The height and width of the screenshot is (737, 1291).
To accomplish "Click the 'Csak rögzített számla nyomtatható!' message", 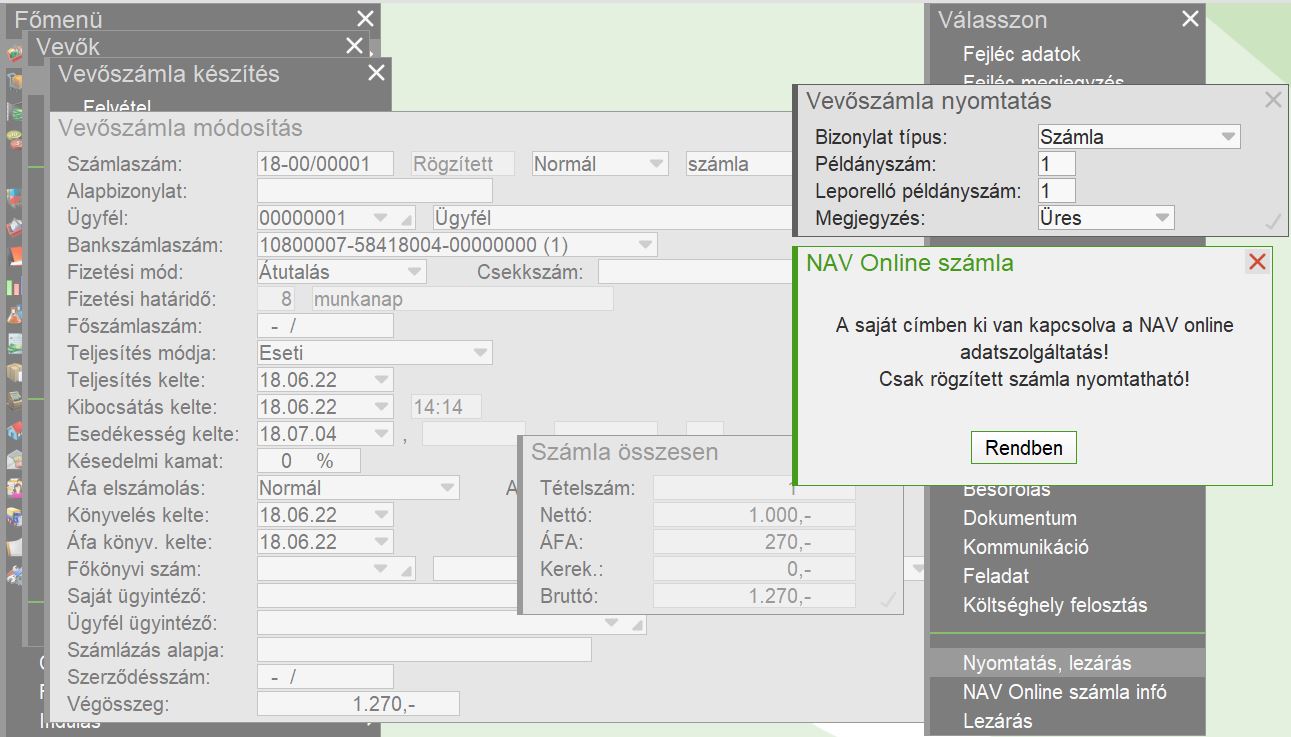I will (x=1035, y=380).
